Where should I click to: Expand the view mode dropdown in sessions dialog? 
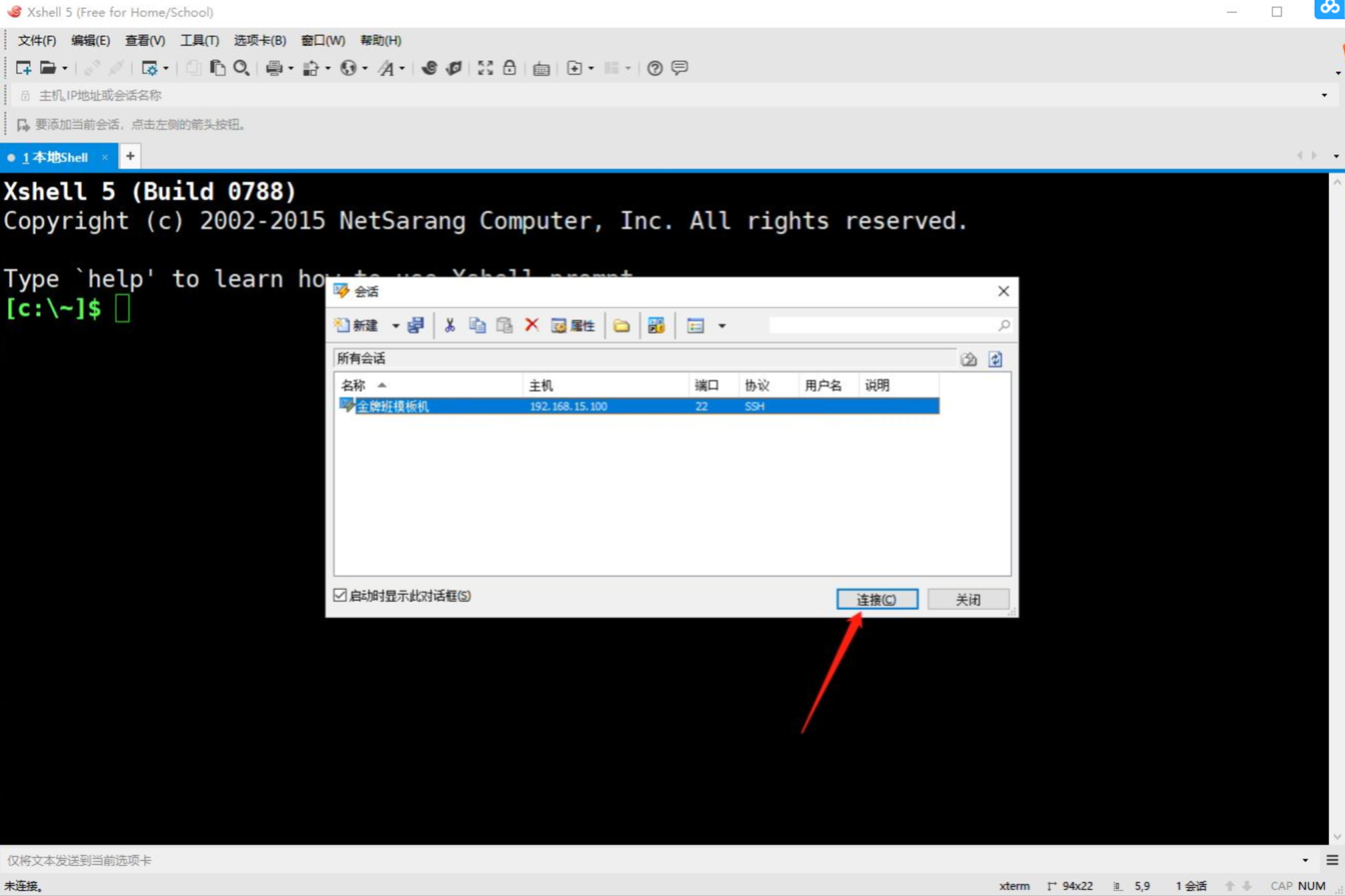click(x=722, y=326)
